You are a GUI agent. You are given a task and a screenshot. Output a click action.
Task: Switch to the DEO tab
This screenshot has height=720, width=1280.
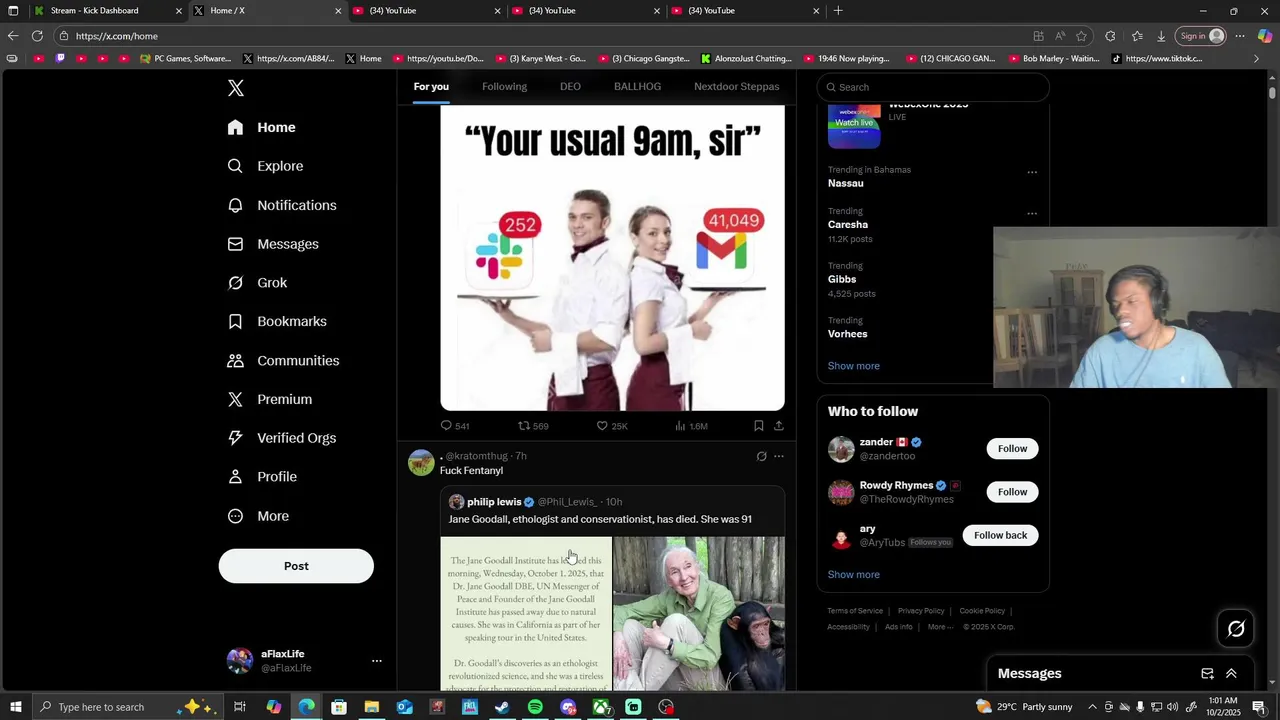570,87
